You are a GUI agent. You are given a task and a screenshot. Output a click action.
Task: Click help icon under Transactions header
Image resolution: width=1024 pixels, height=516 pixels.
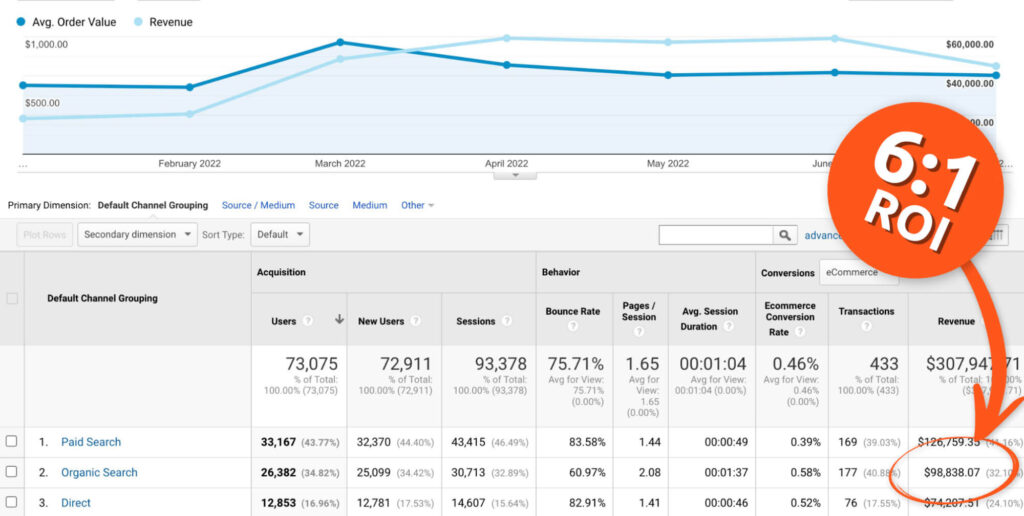866,327
